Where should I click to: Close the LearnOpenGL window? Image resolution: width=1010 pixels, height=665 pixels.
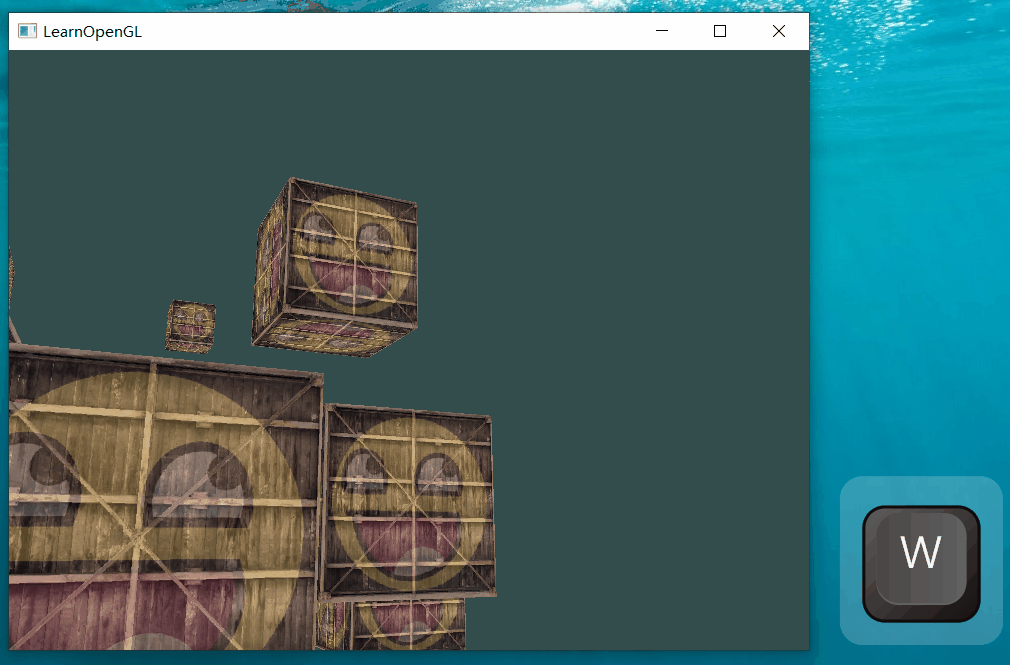coord(778,31)
